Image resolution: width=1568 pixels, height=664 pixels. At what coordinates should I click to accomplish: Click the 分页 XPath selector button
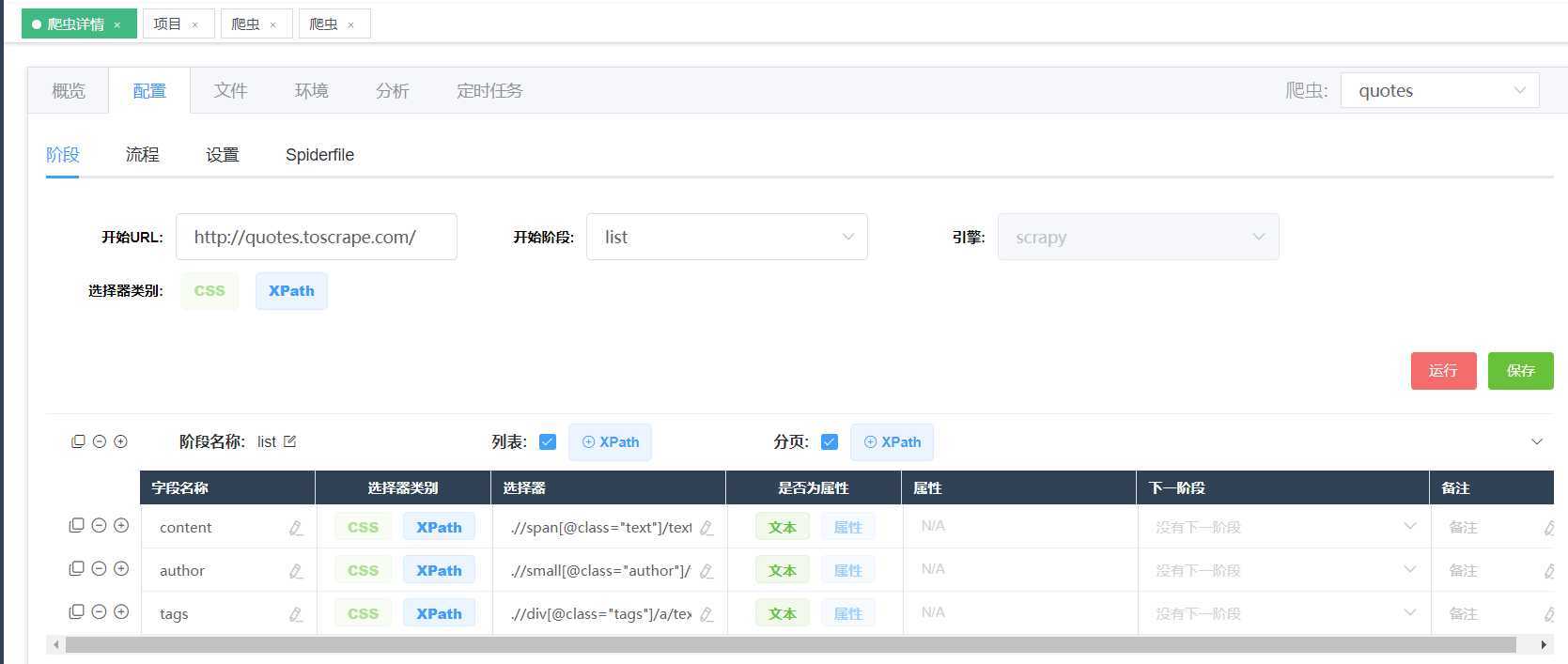click(x=892, y=442)
